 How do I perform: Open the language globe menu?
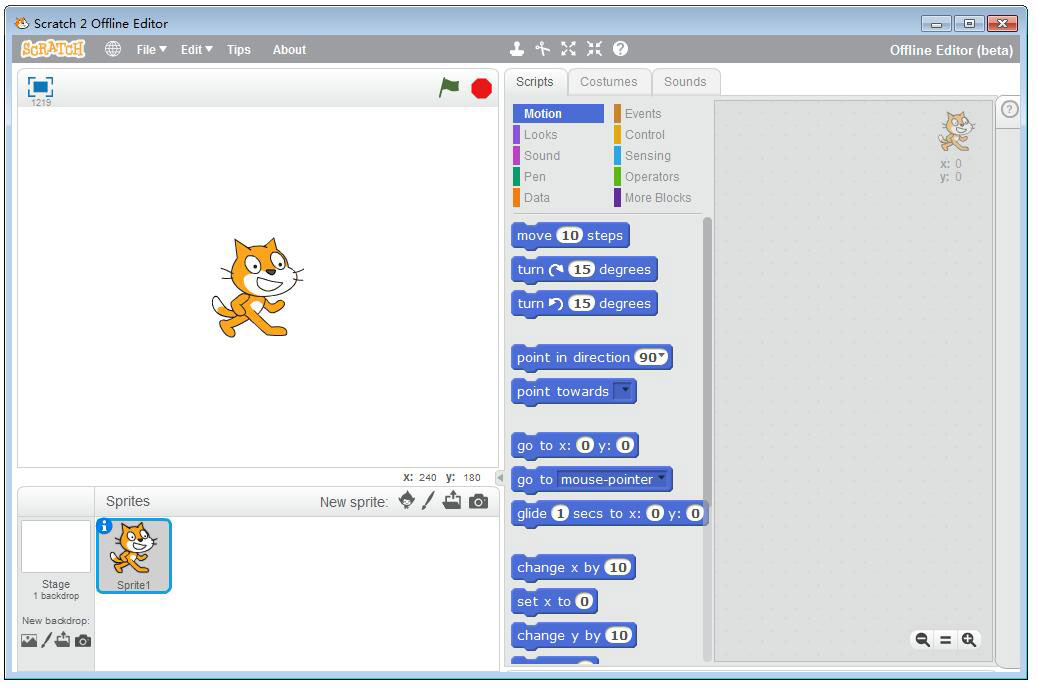click(x=113, y=49)
